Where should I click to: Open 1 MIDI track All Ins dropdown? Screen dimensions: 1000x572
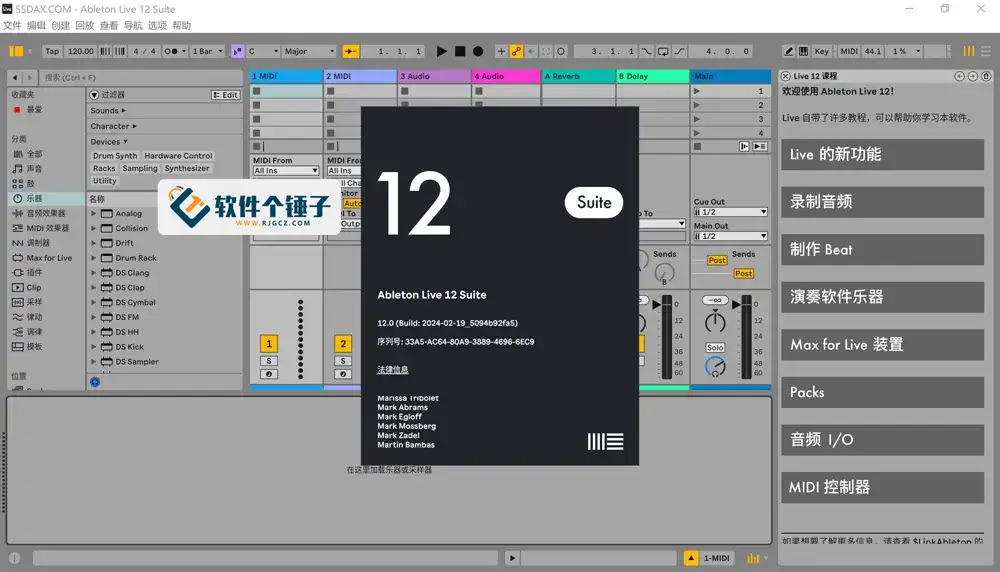286,170
